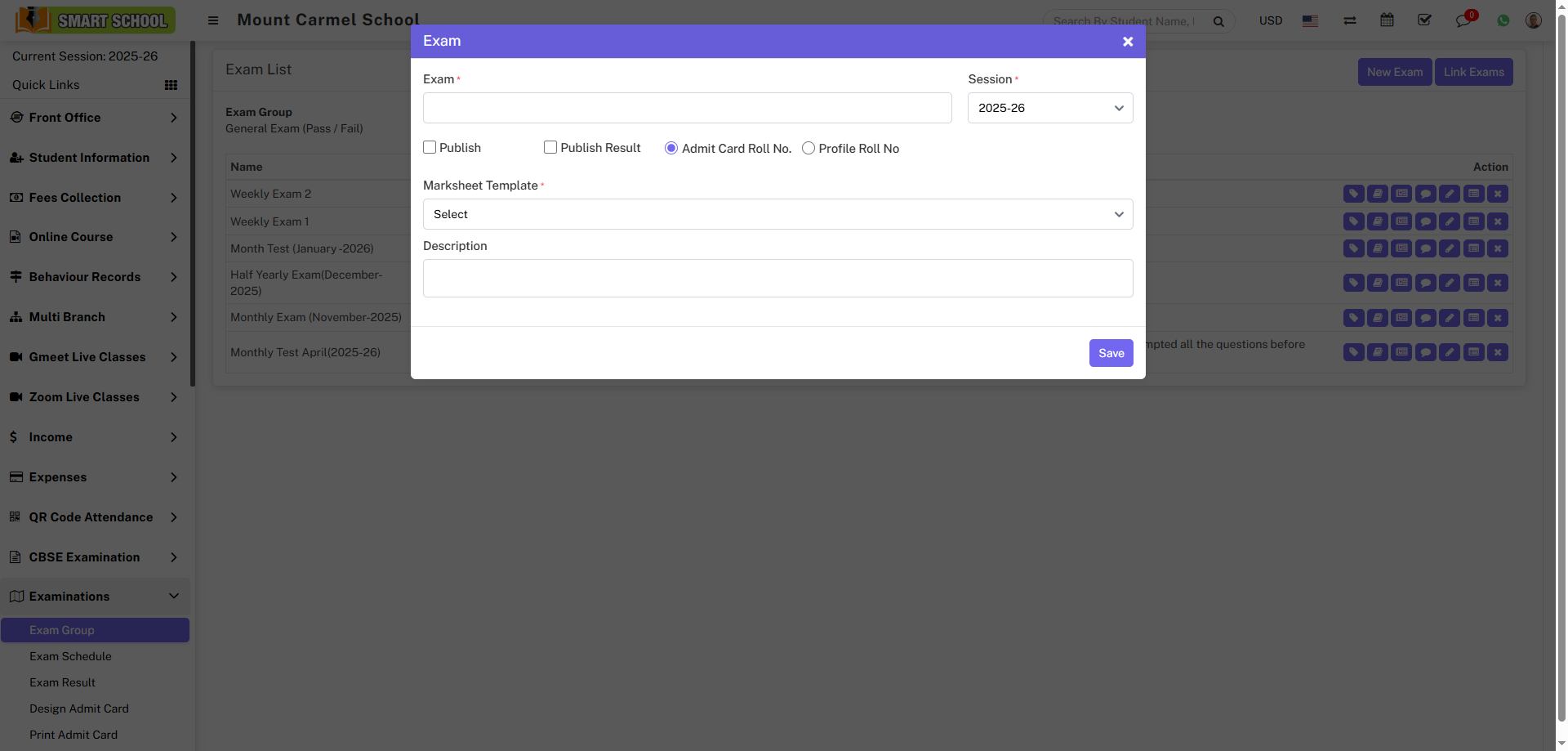Click the hamburger menu icon beside the logo

213,20
